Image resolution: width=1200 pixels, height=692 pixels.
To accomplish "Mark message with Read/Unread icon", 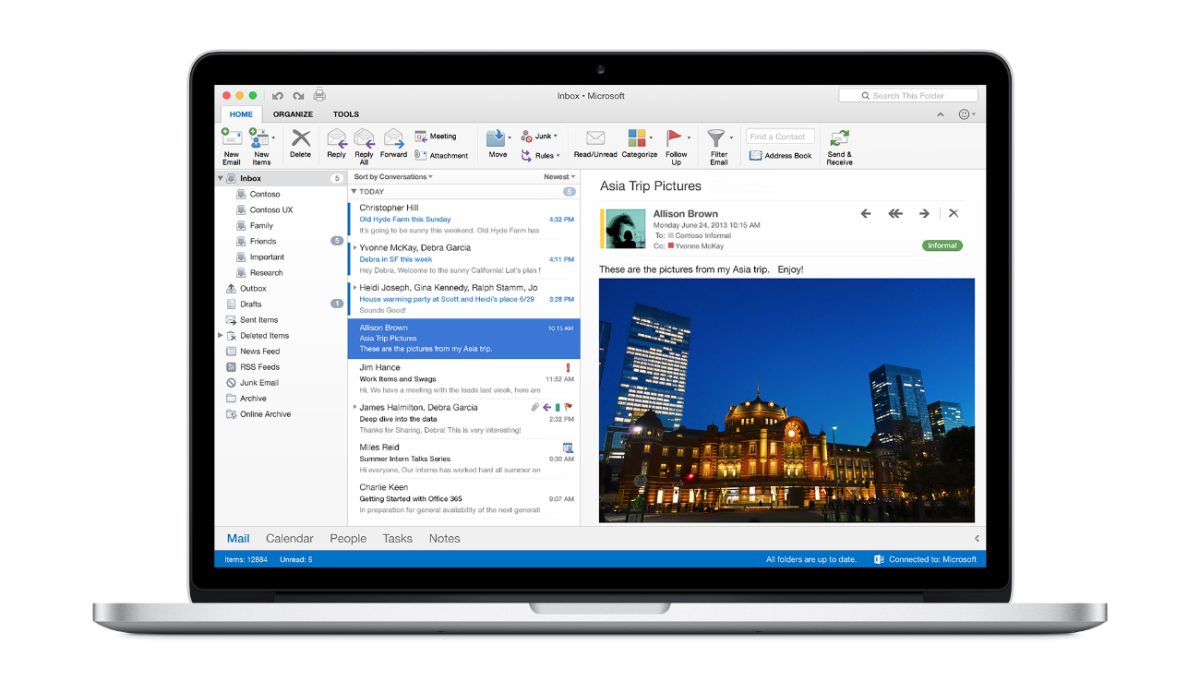I will click(x=594, y=145).
